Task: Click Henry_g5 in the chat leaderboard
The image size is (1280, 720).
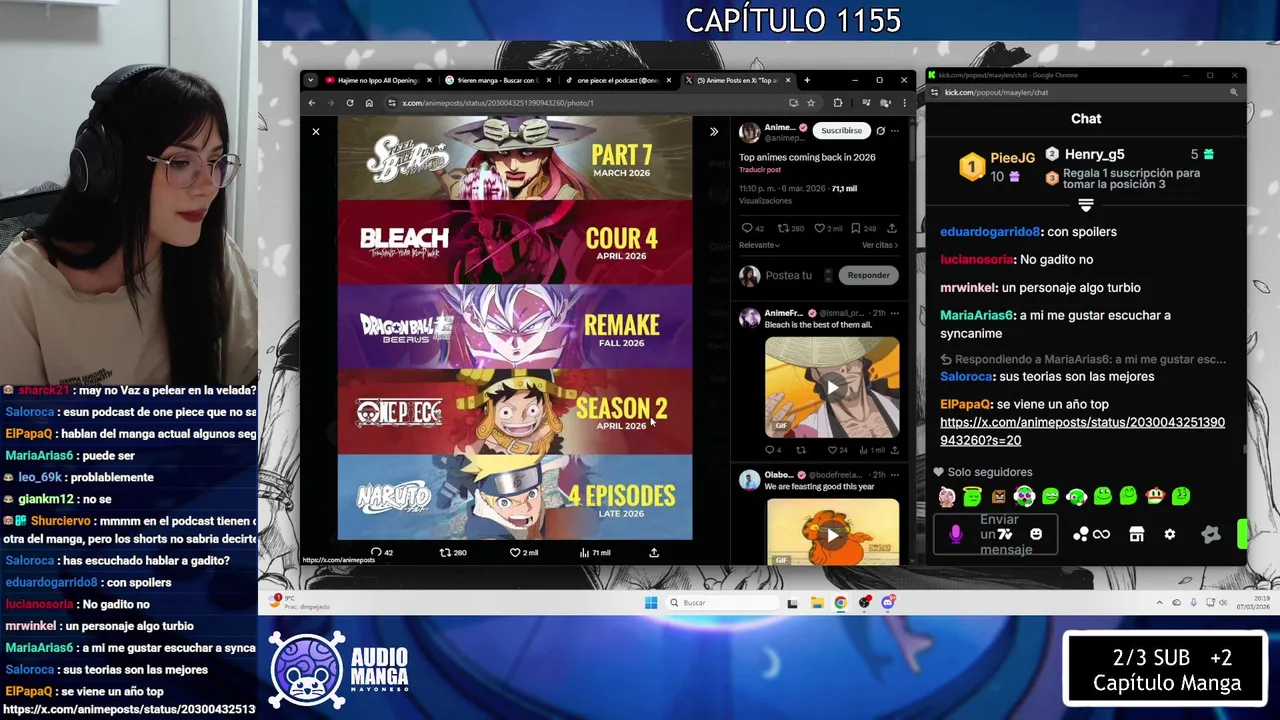Action: point(1094,154)
